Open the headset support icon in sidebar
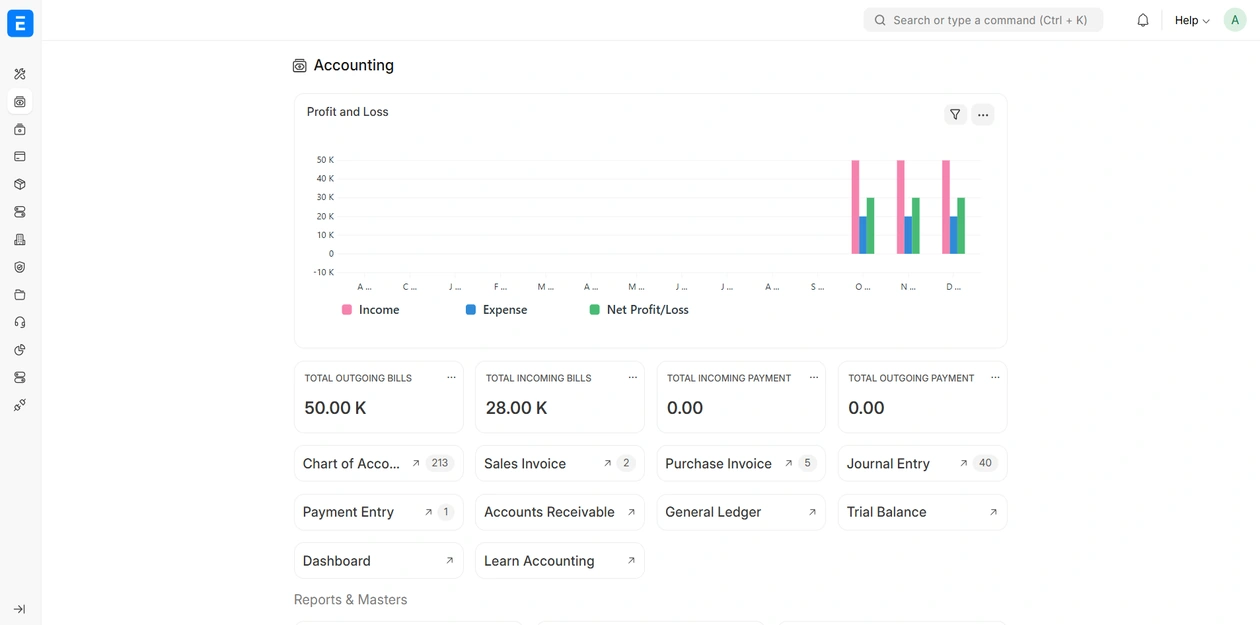This screenshot has width=1260, height=625. pyautogui.click(x=20, y=322)
